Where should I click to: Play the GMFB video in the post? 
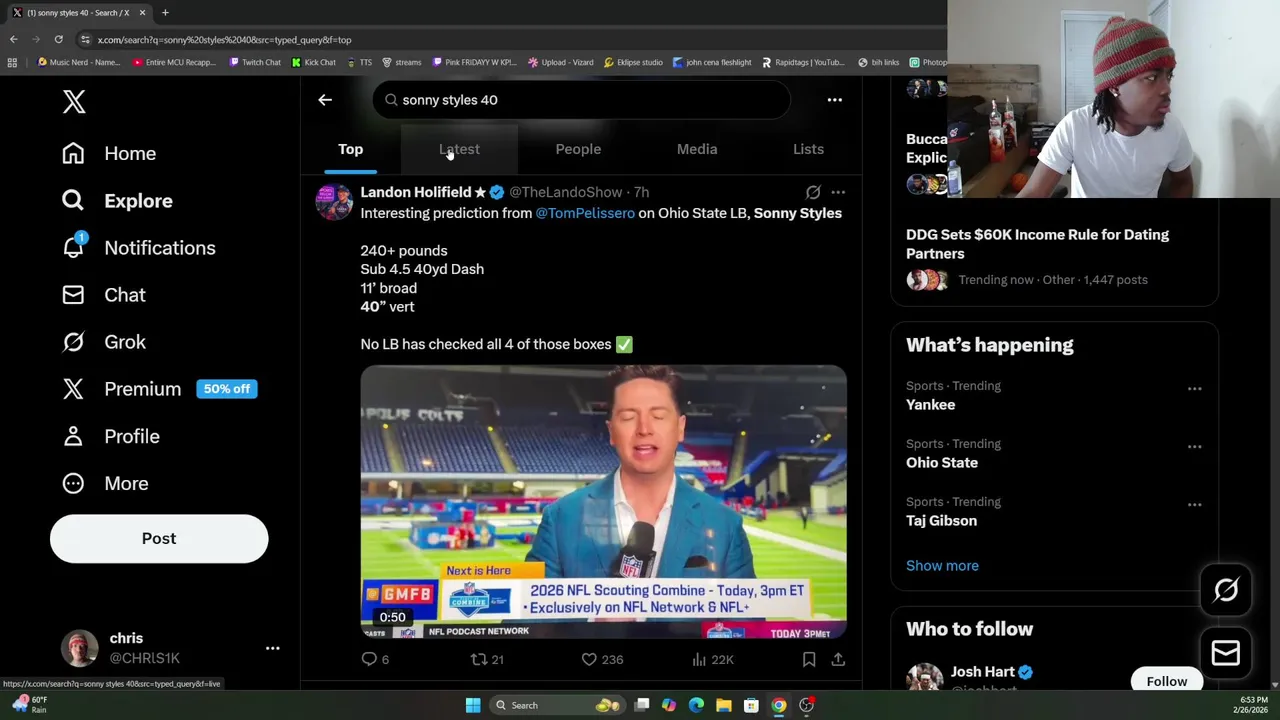pos(603,501)
